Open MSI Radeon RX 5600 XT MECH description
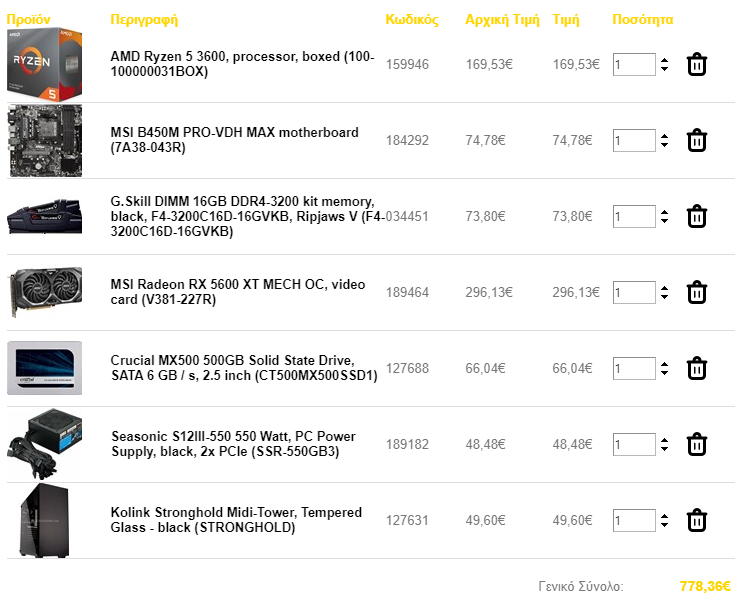737x600 pixels. coord(237,292)
